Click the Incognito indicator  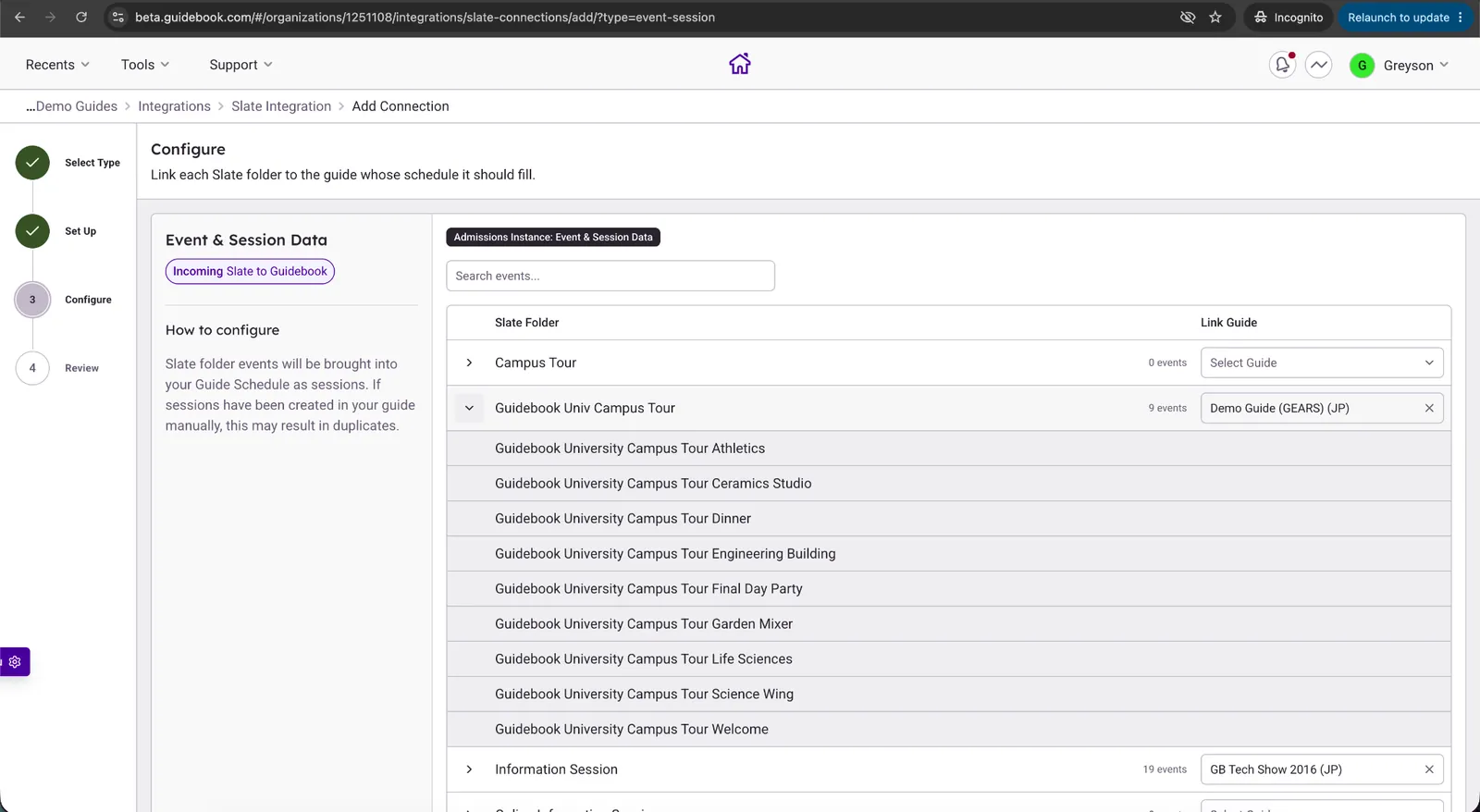1288,18
